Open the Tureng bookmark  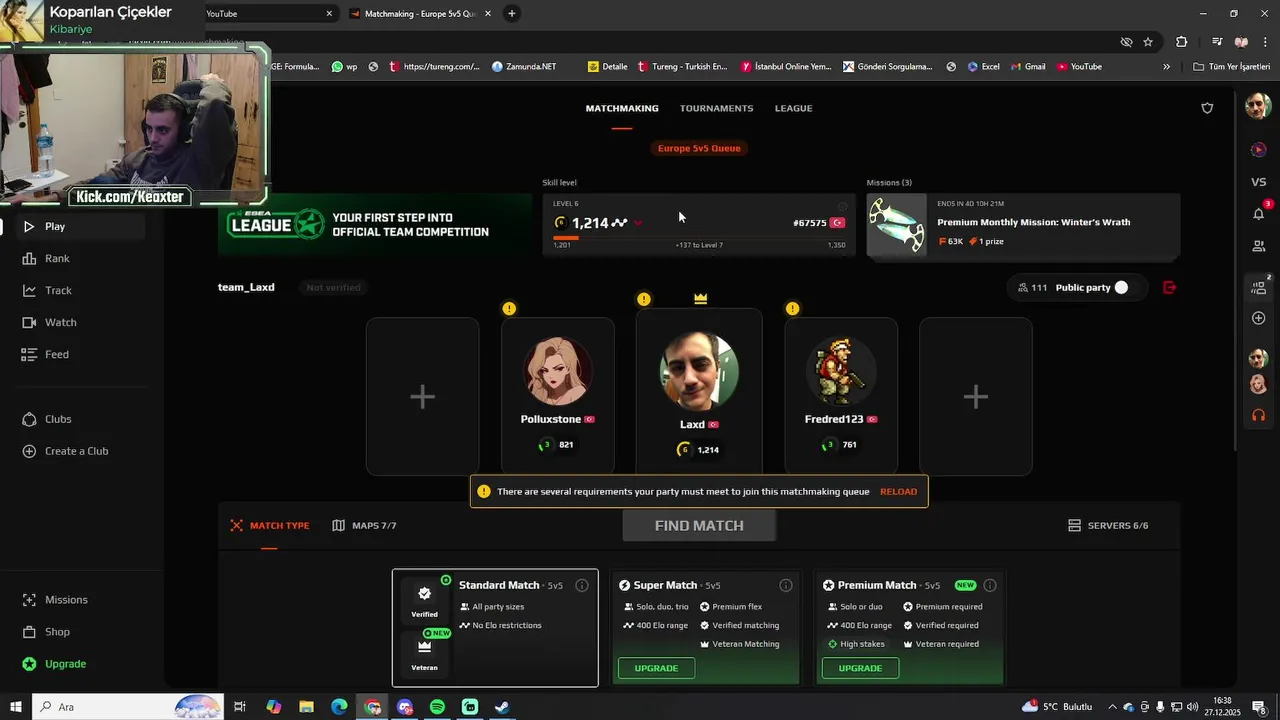point(682,67)
